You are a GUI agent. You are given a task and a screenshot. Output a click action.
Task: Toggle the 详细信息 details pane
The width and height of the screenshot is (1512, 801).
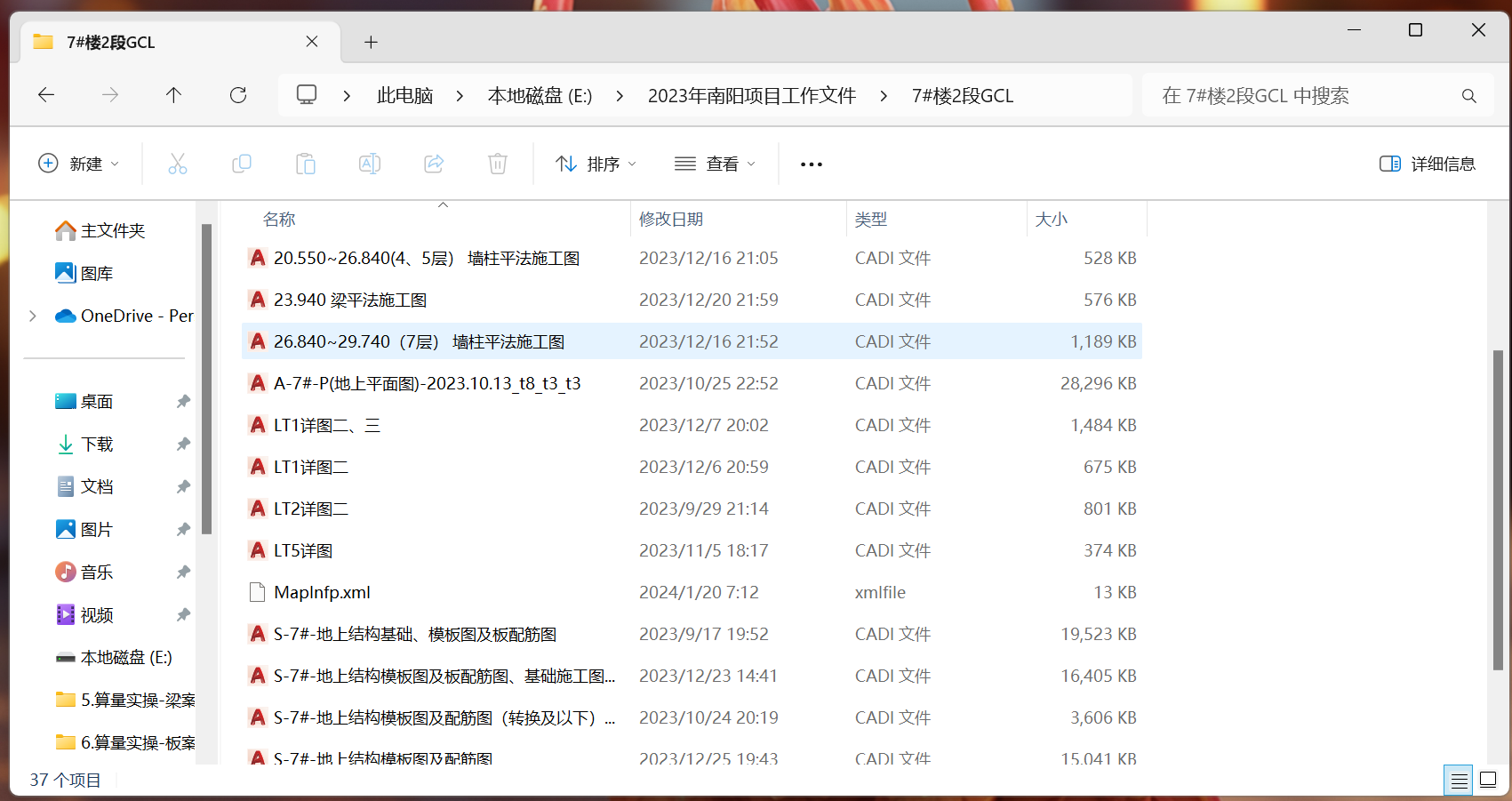(x=1428, y=164)
